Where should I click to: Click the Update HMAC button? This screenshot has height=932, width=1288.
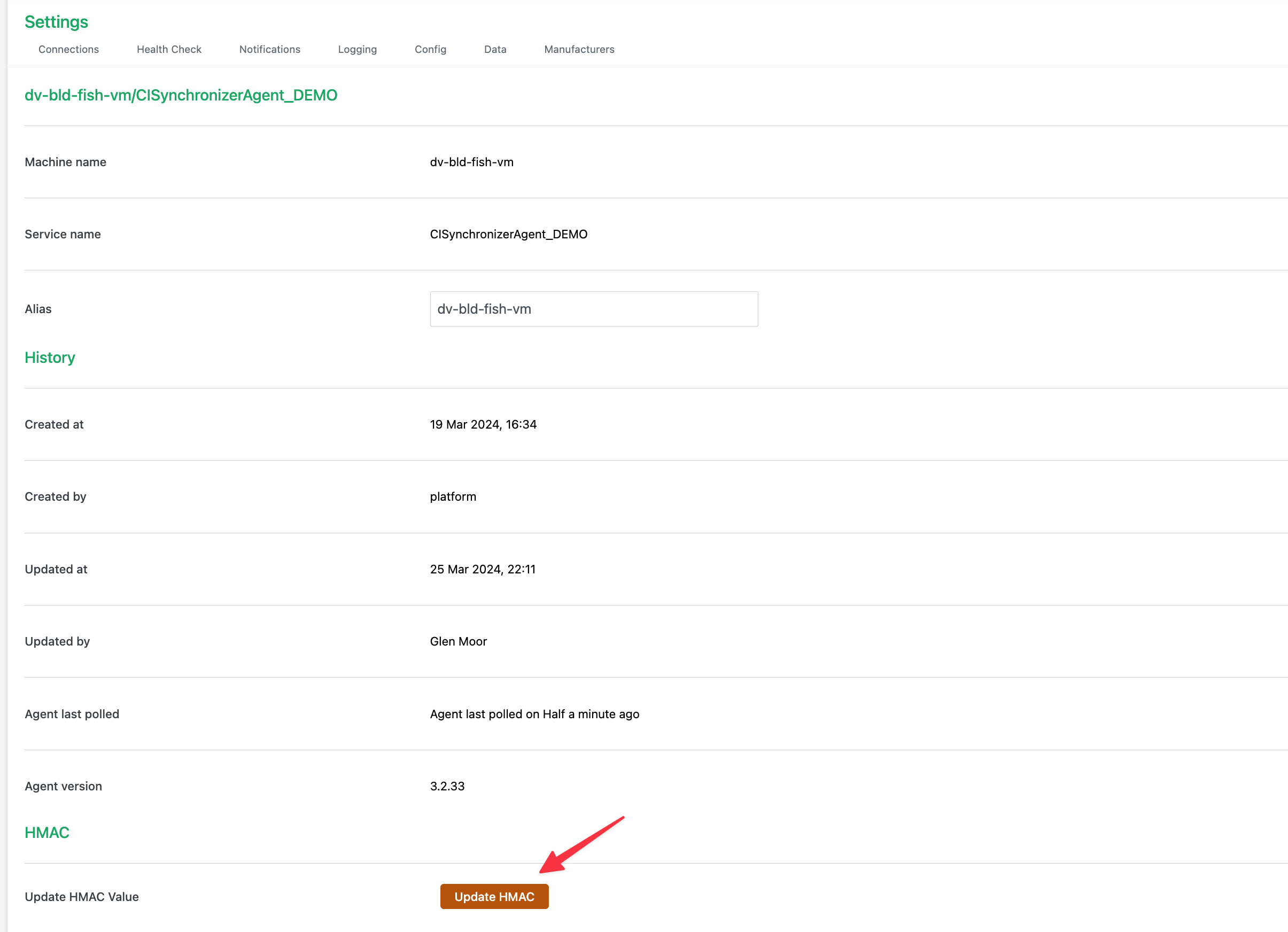coord(494,896)
